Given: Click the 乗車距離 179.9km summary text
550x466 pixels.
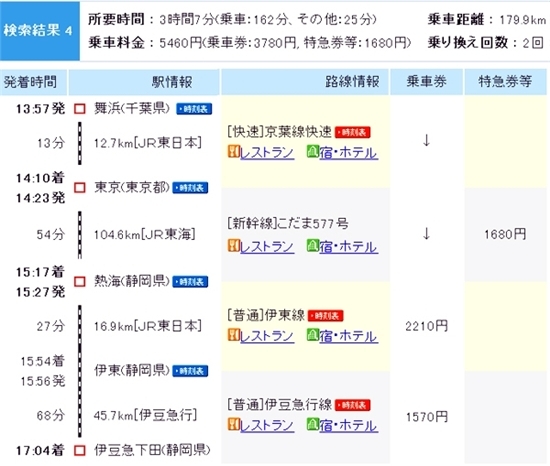Looking at the screenshot, I should pos(487,20).
